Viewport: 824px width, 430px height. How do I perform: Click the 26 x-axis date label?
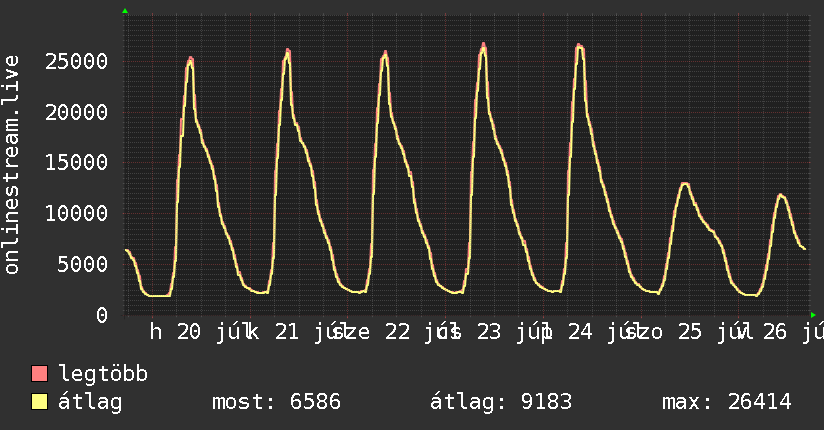775,332
